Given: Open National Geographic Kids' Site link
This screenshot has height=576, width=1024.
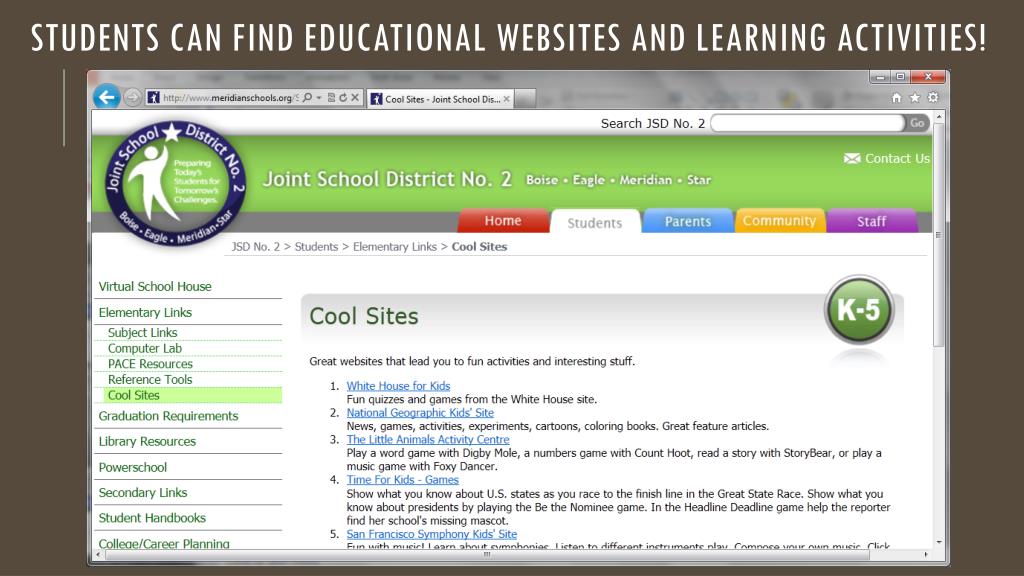Looking at the screenshot, I should 420,413.
